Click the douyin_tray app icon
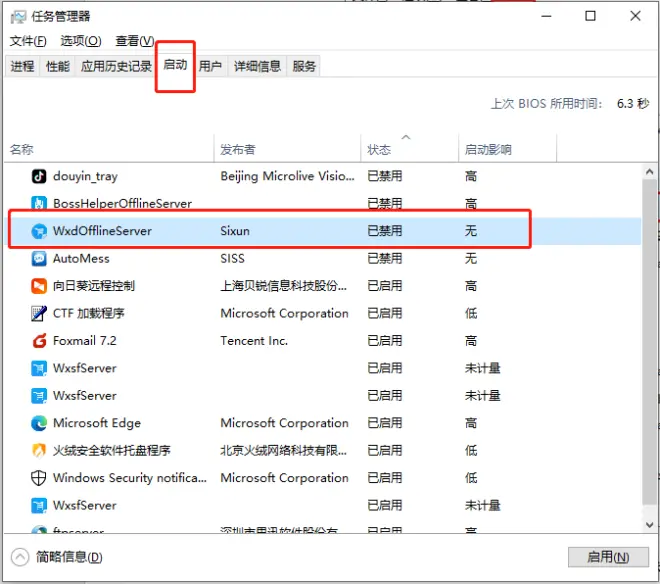660x584 pixels. pos(39,176)
